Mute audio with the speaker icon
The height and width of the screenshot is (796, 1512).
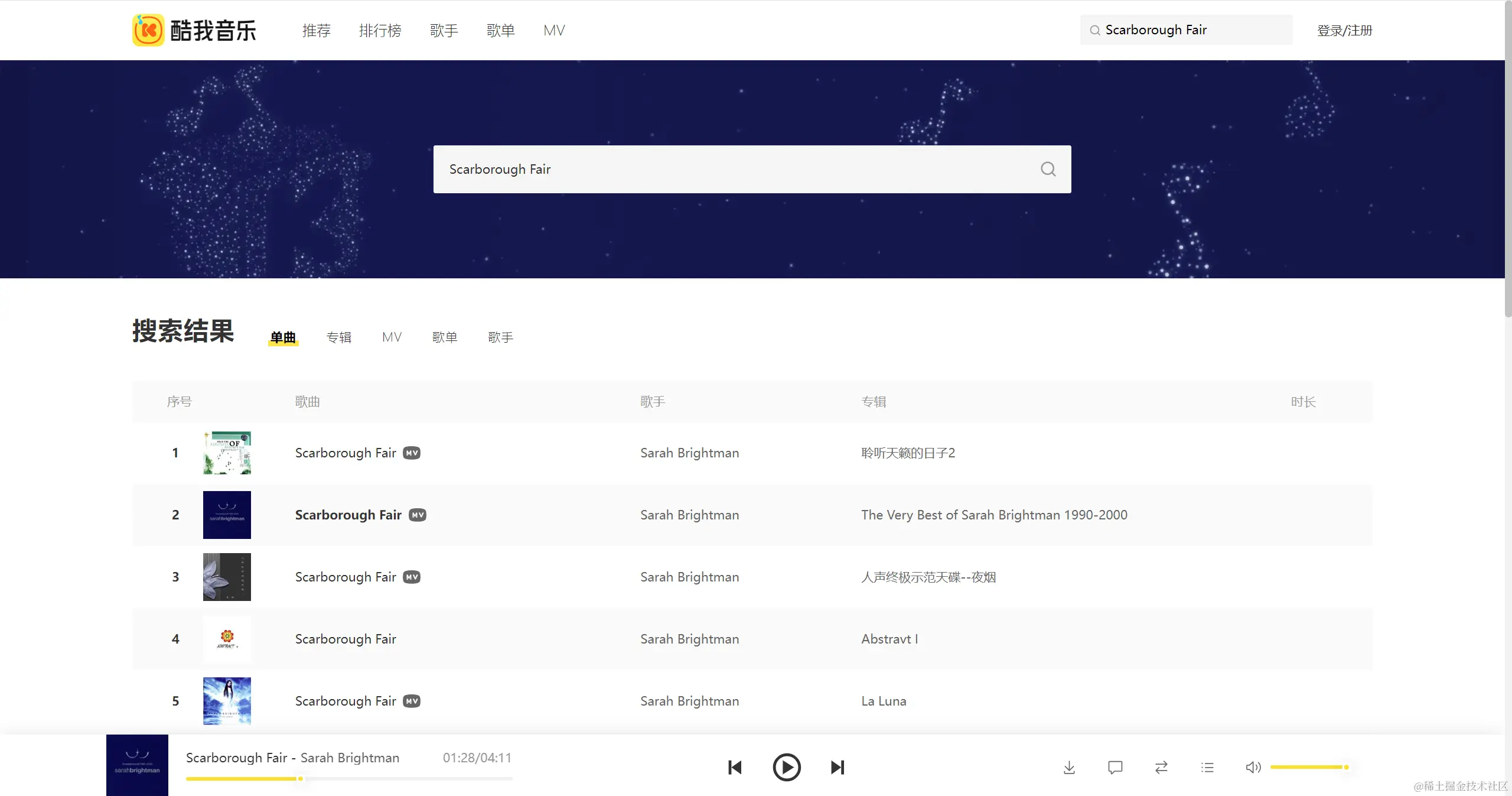(1253, 767)
